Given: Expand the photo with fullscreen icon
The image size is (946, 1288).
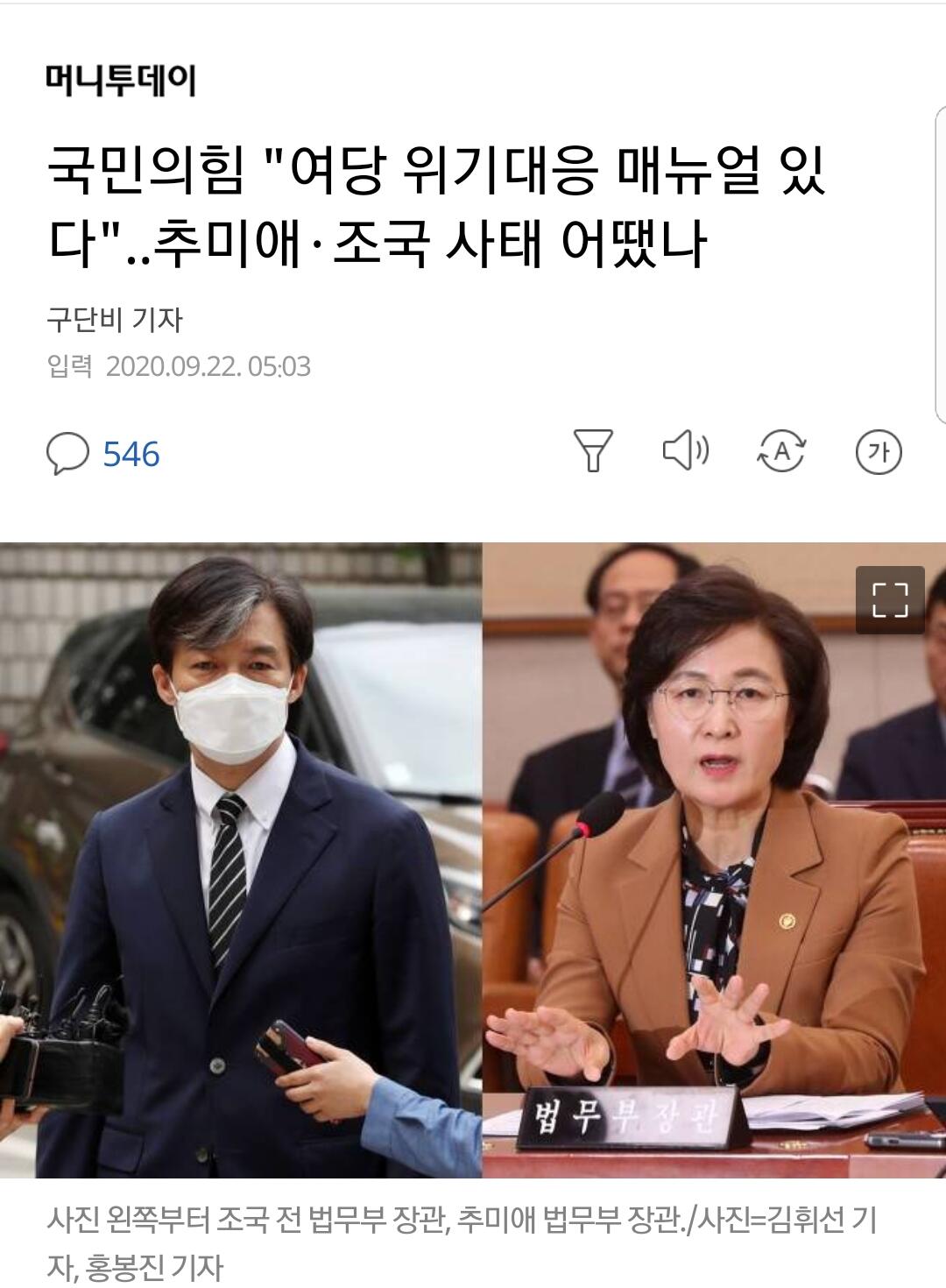Looking at the screenshot, I should click(890, 600).
